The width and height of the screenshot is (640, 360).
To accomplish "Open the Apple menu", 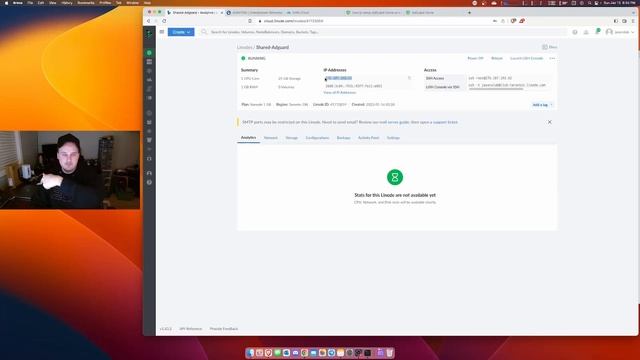I will pos(6,3).
